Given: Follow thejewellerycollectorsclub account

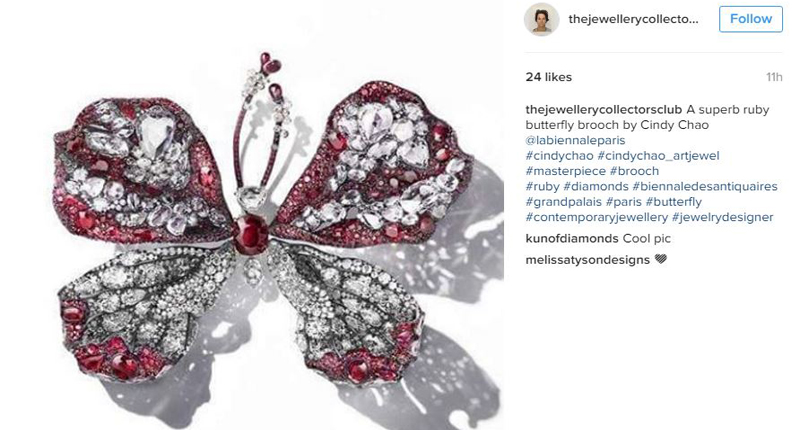Looking at the screenshot, I should [751, 19].
